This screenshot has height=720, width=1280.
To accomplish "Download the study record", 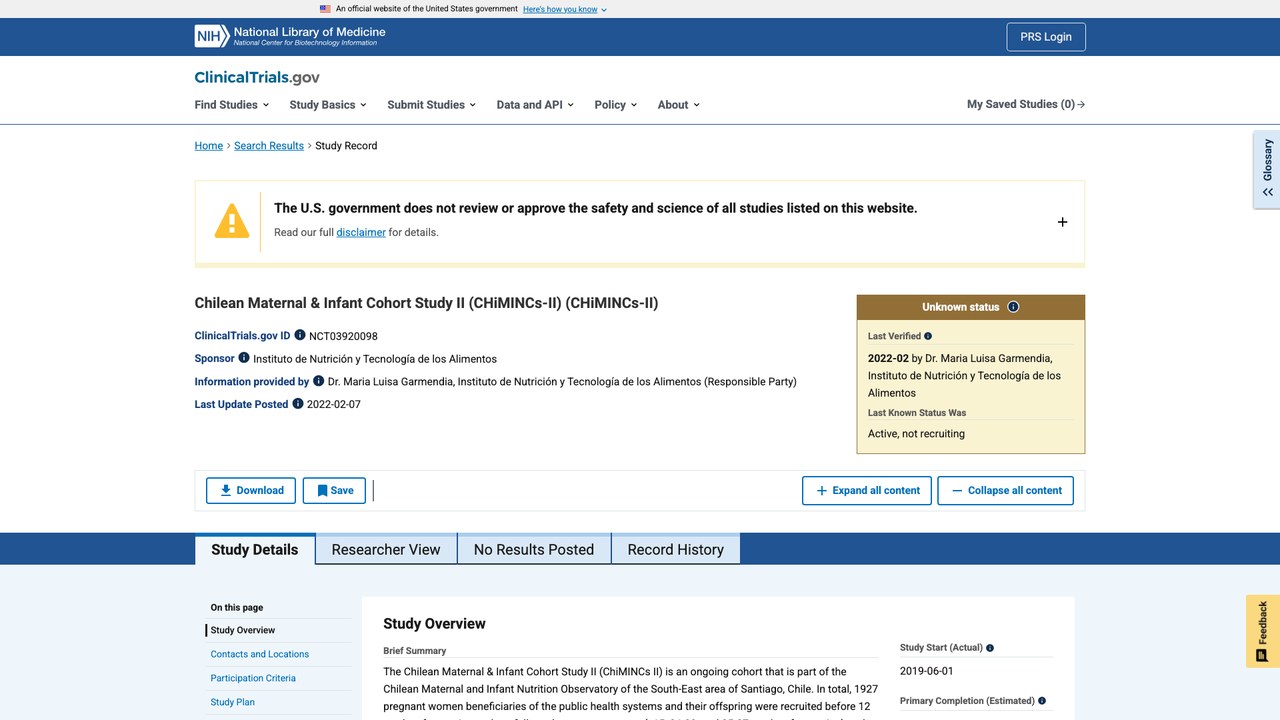I will 251,490.
